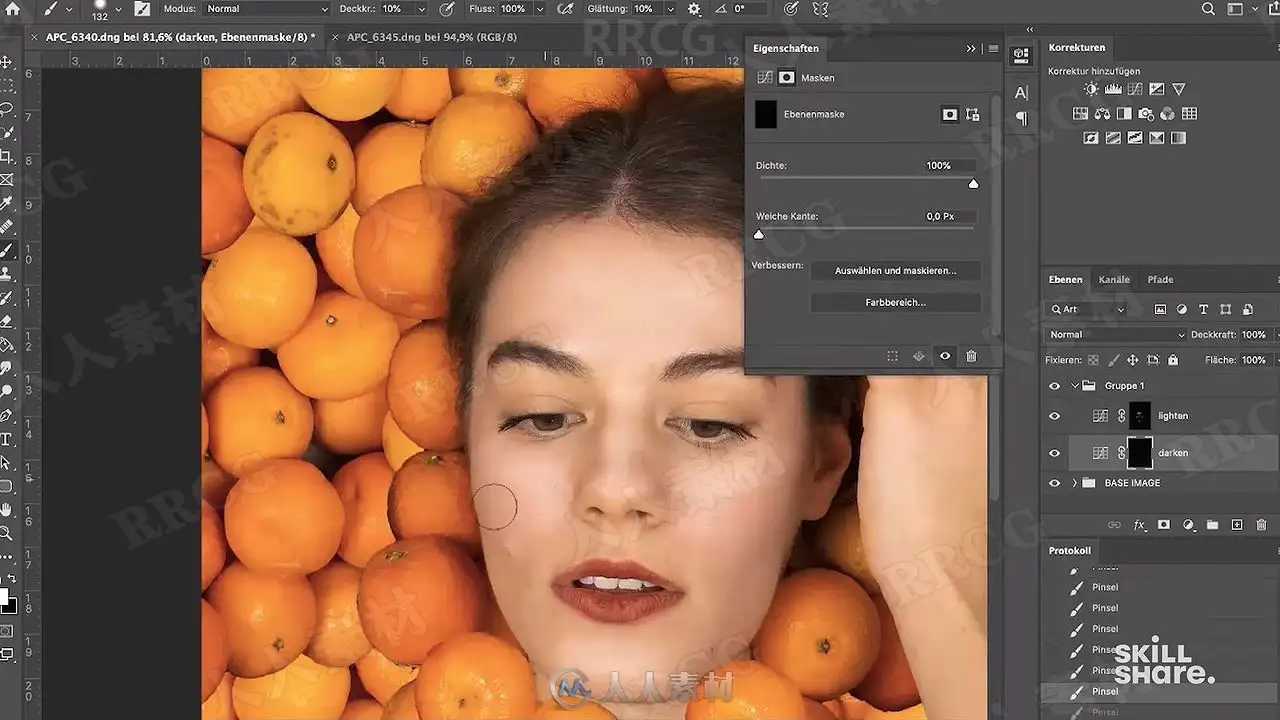The height and width of the screenshot is (720, 1280).
Task: Select the darken layer mask thumbnail
Action: (x=1139, y=453)
